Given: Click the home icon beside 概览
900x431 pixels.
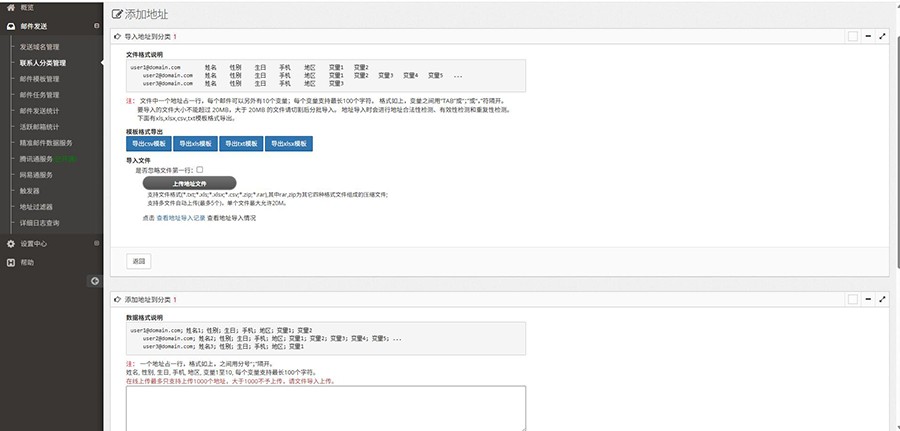Looking at the screenshot, I should [10, 7].
